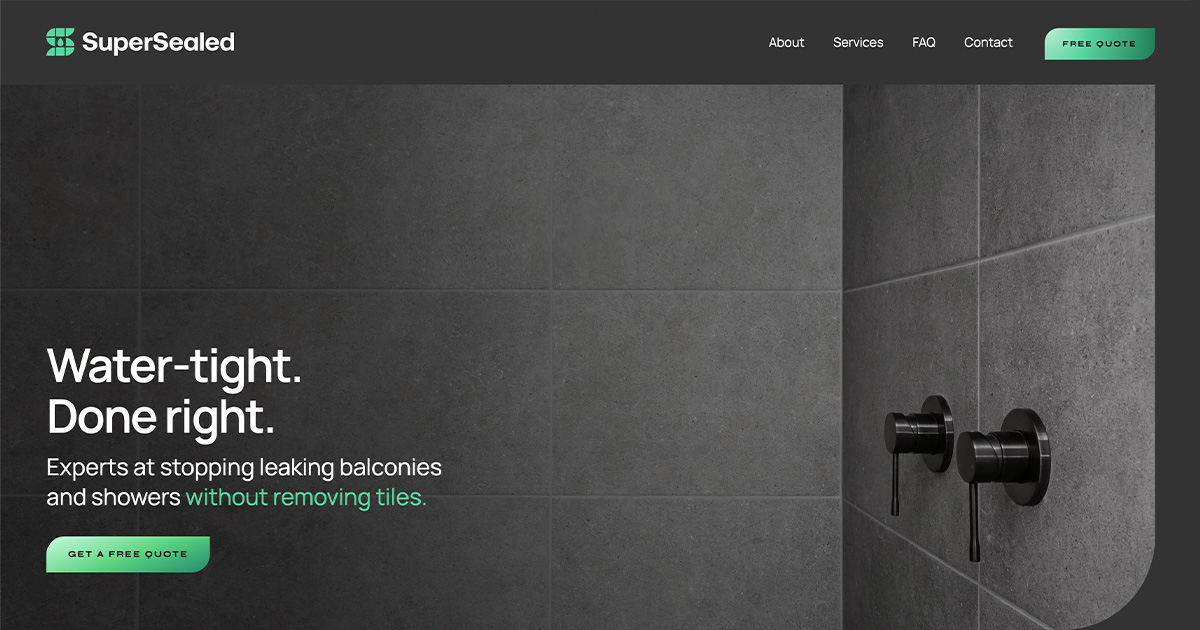The height and width of the screenshot is (630, 1200).
Task: Click the SuperSealed green logo icon
Action: (60, 42)
